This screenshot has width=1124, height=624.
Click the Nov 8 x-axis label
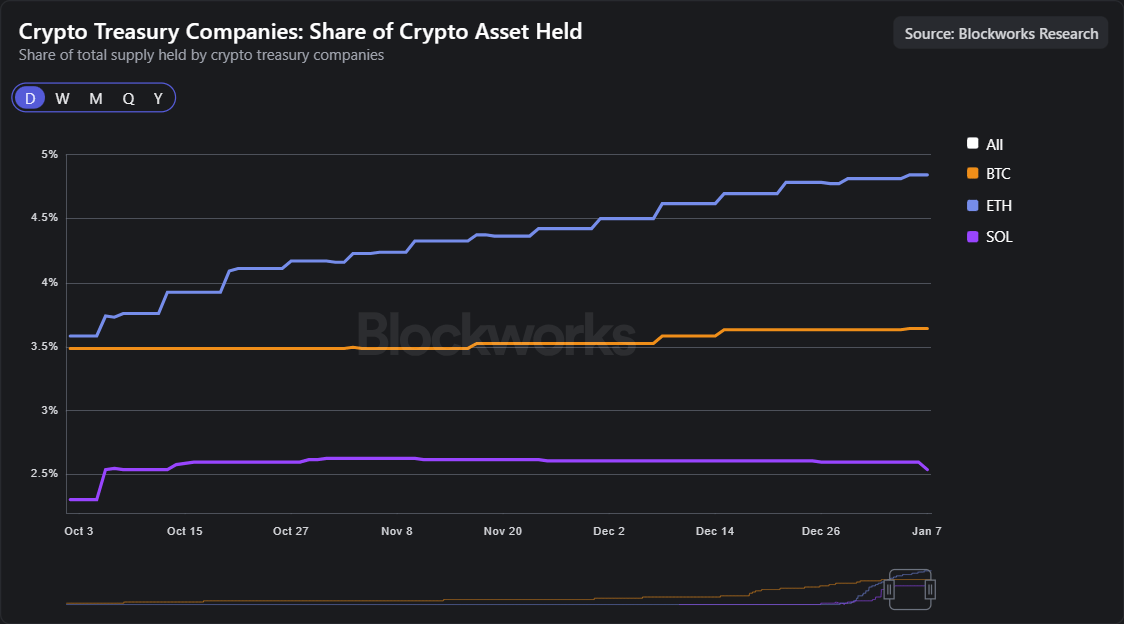(397, 531)
